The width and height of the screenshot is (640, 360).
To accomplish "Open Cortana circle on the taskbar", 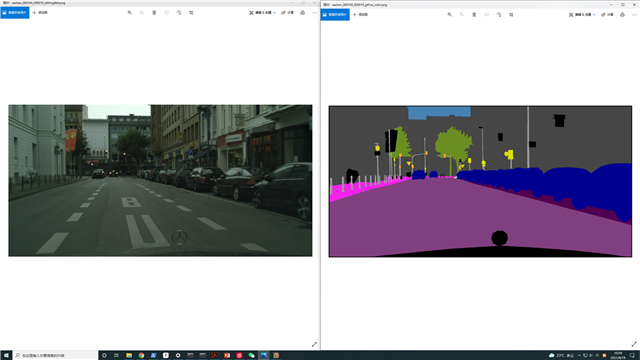I will tap(104, 356).
